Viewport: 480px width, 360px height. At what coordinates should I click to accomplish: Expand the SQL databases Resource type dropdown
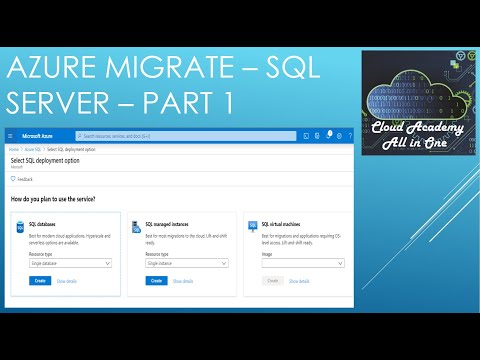point(70,263)
